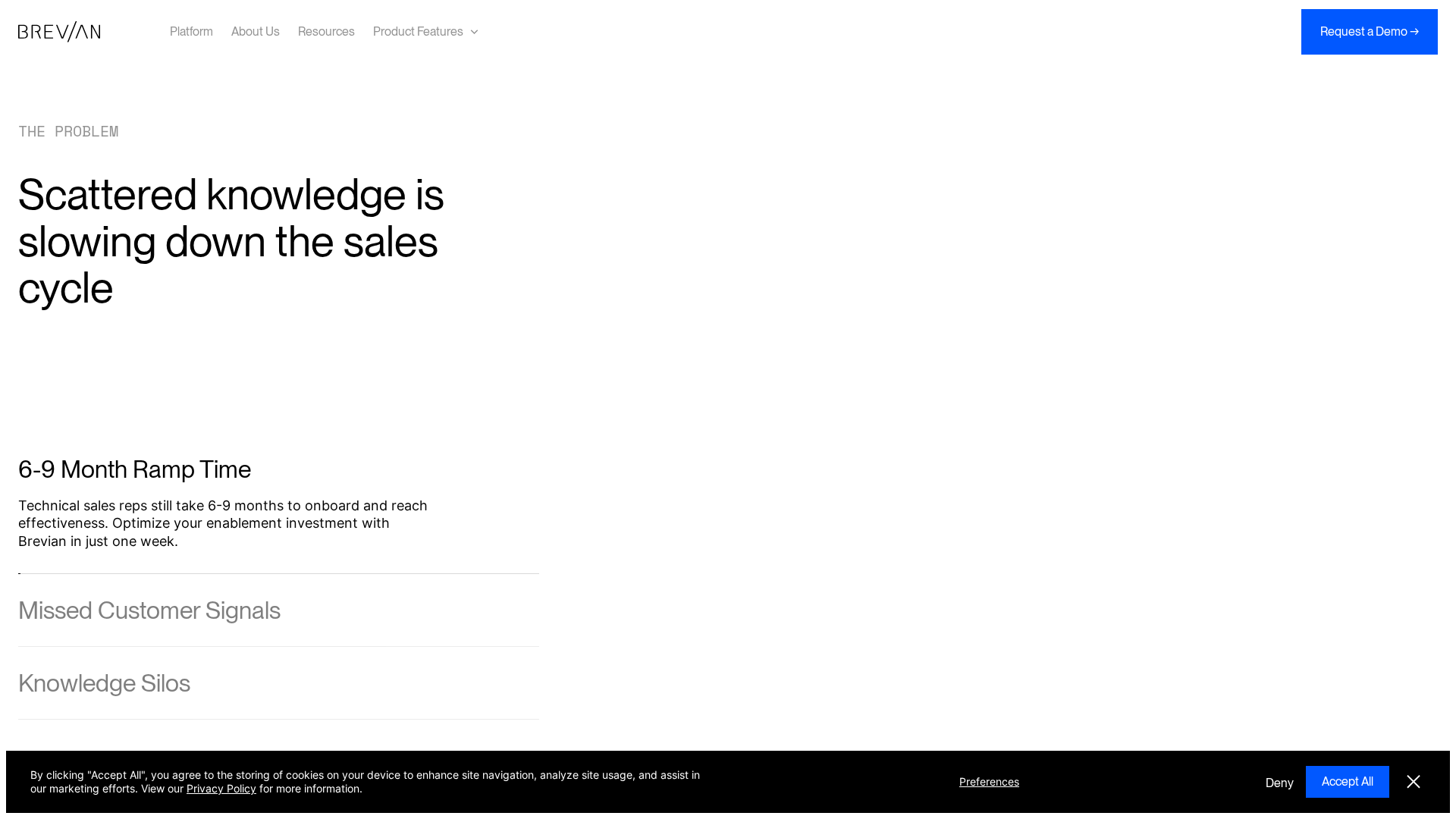
Task: Click the THE PROBLEM section label
Action: pyautogui.click(x=68, y=132)
